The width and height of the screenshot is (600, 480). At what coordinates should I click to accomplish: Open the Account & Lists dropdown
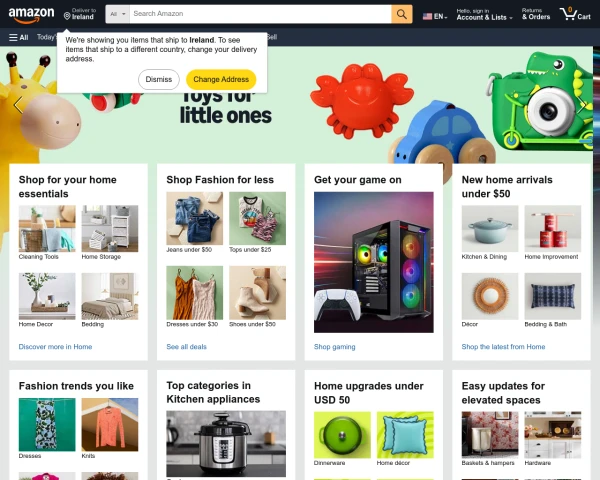coord(484,14)
